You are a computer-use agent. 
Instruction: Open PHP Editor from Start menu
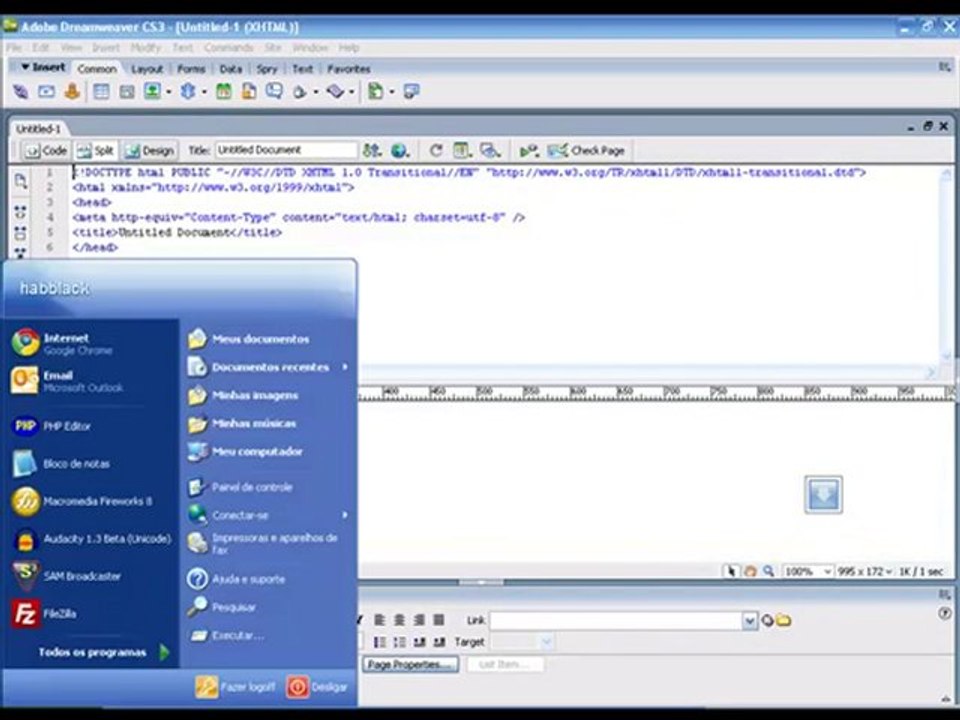click(x=51, y=426)
